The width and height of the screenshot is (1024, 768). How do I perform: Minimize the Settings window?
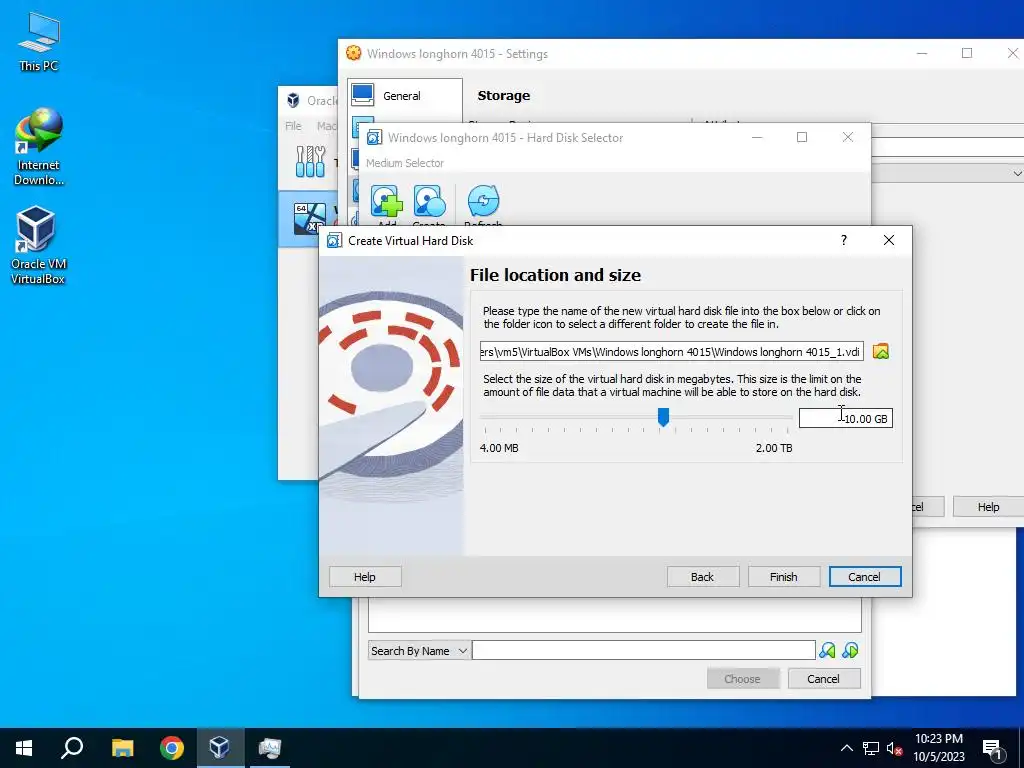tap(922, 54)
